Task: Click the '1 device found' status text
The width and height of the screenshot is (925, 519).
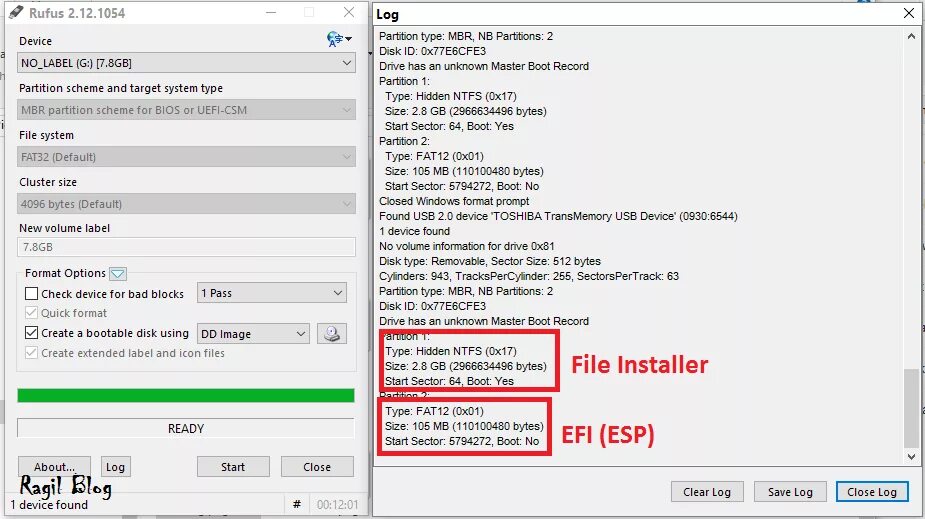Action: pos(49,505)
